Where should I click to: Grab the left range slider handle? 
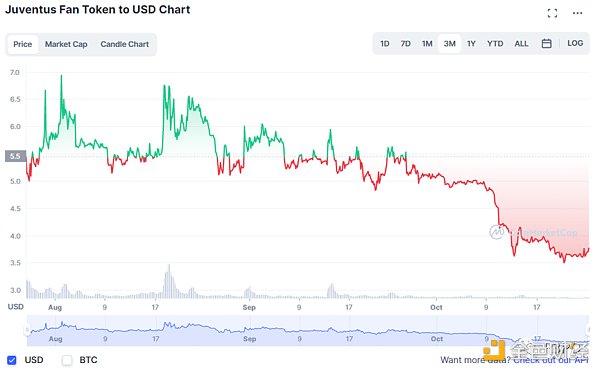(27, 330)
